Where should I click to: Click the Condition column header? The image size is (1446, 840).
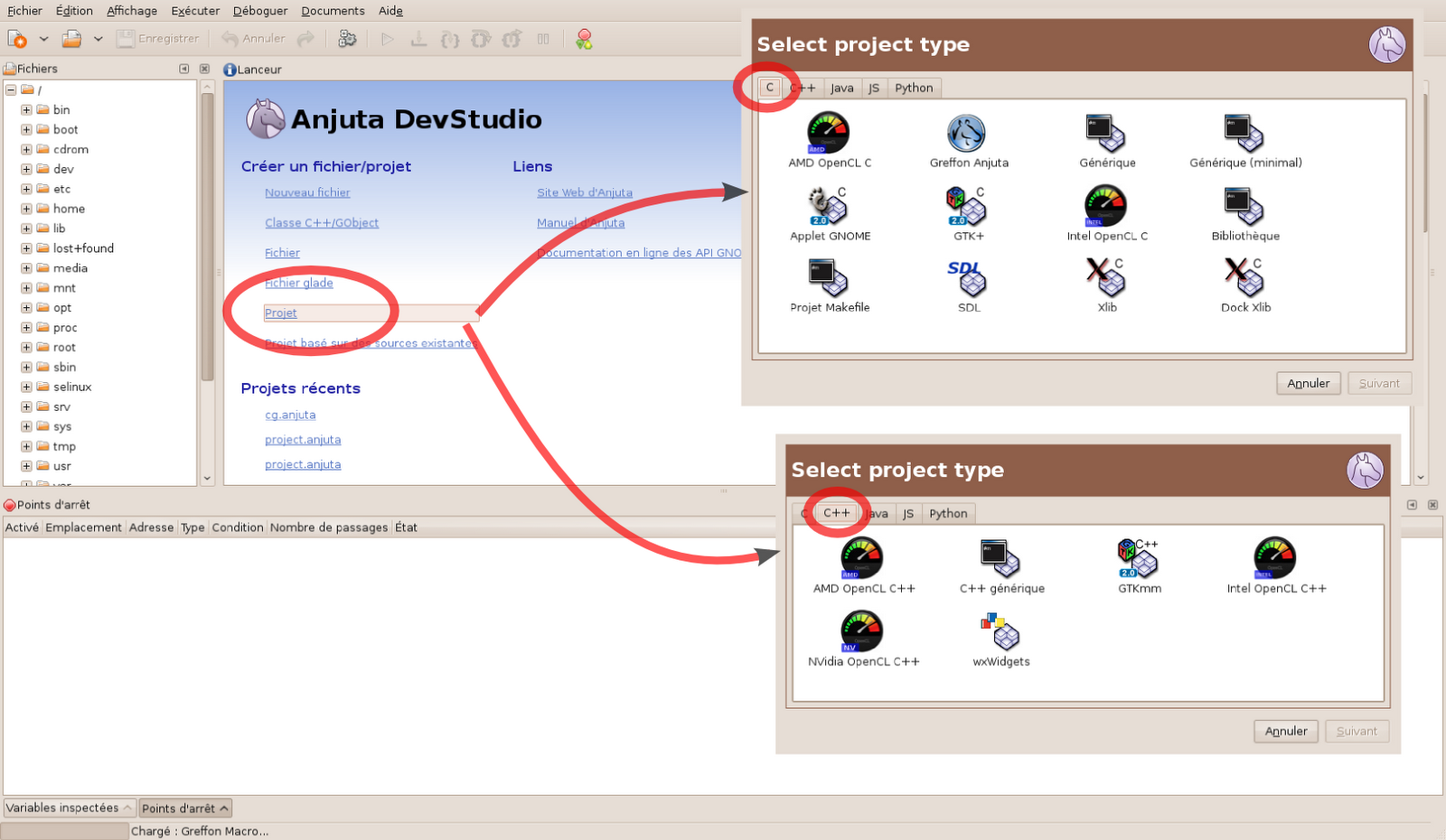(238, 527)
